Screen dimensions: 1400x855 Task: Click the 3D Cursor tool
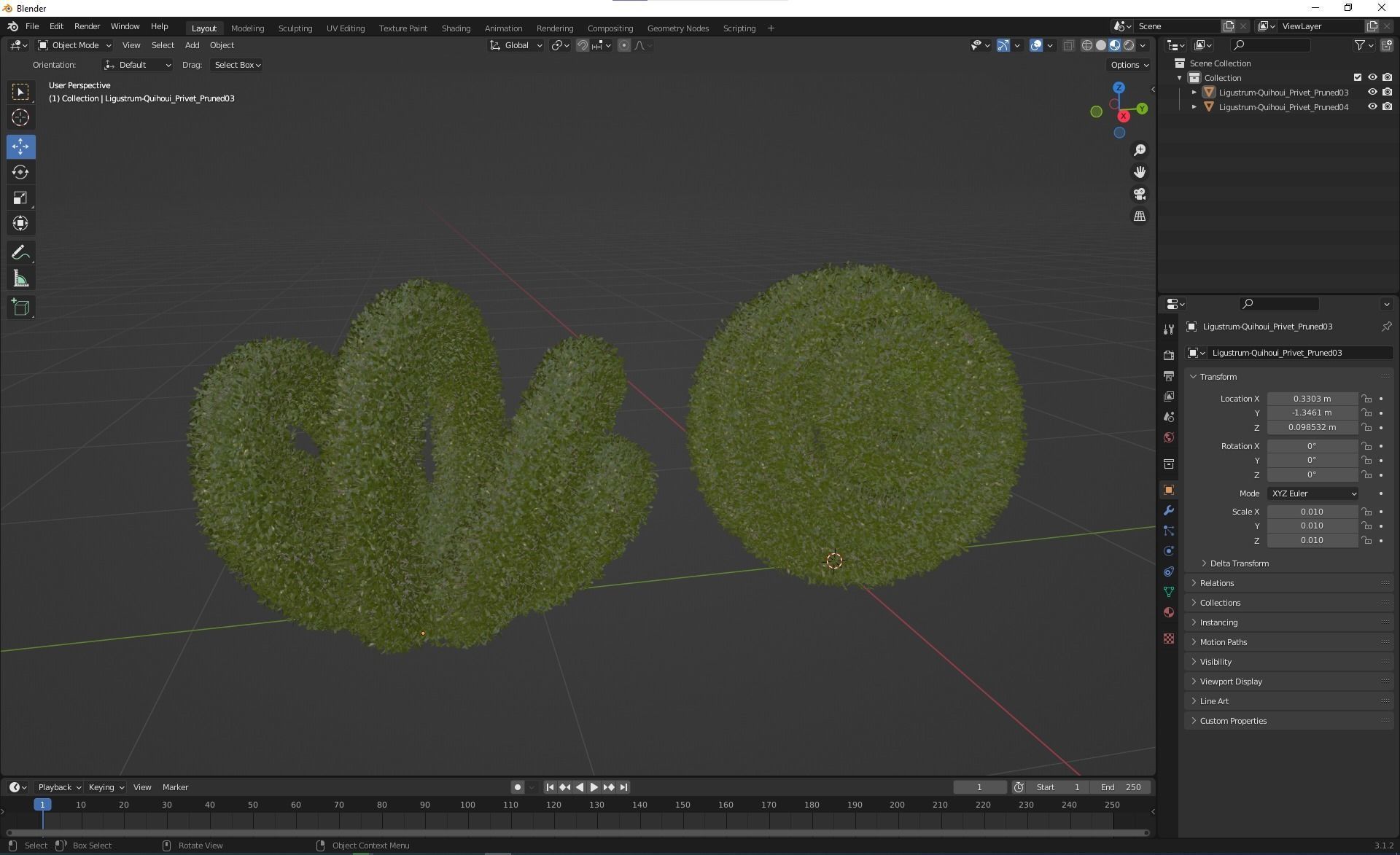pos(20,117)
